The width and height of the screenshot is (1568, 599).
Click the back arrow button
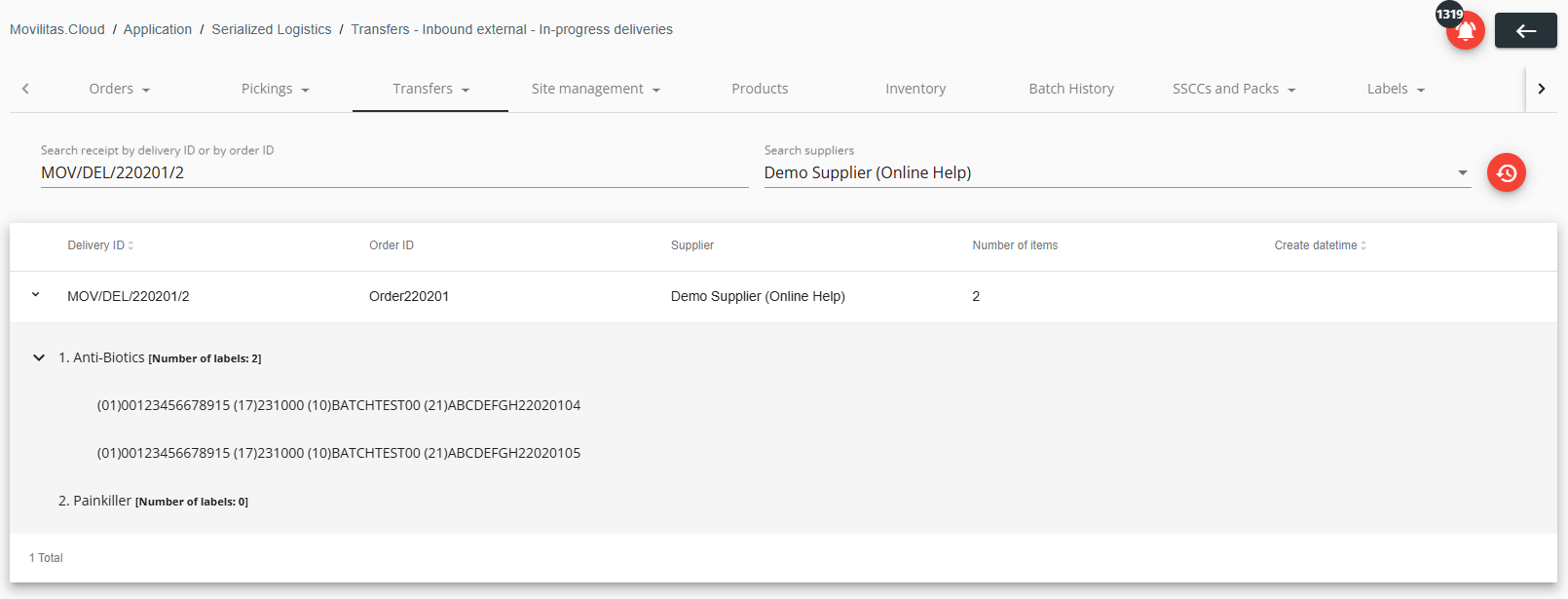(x=1526, y=31)
